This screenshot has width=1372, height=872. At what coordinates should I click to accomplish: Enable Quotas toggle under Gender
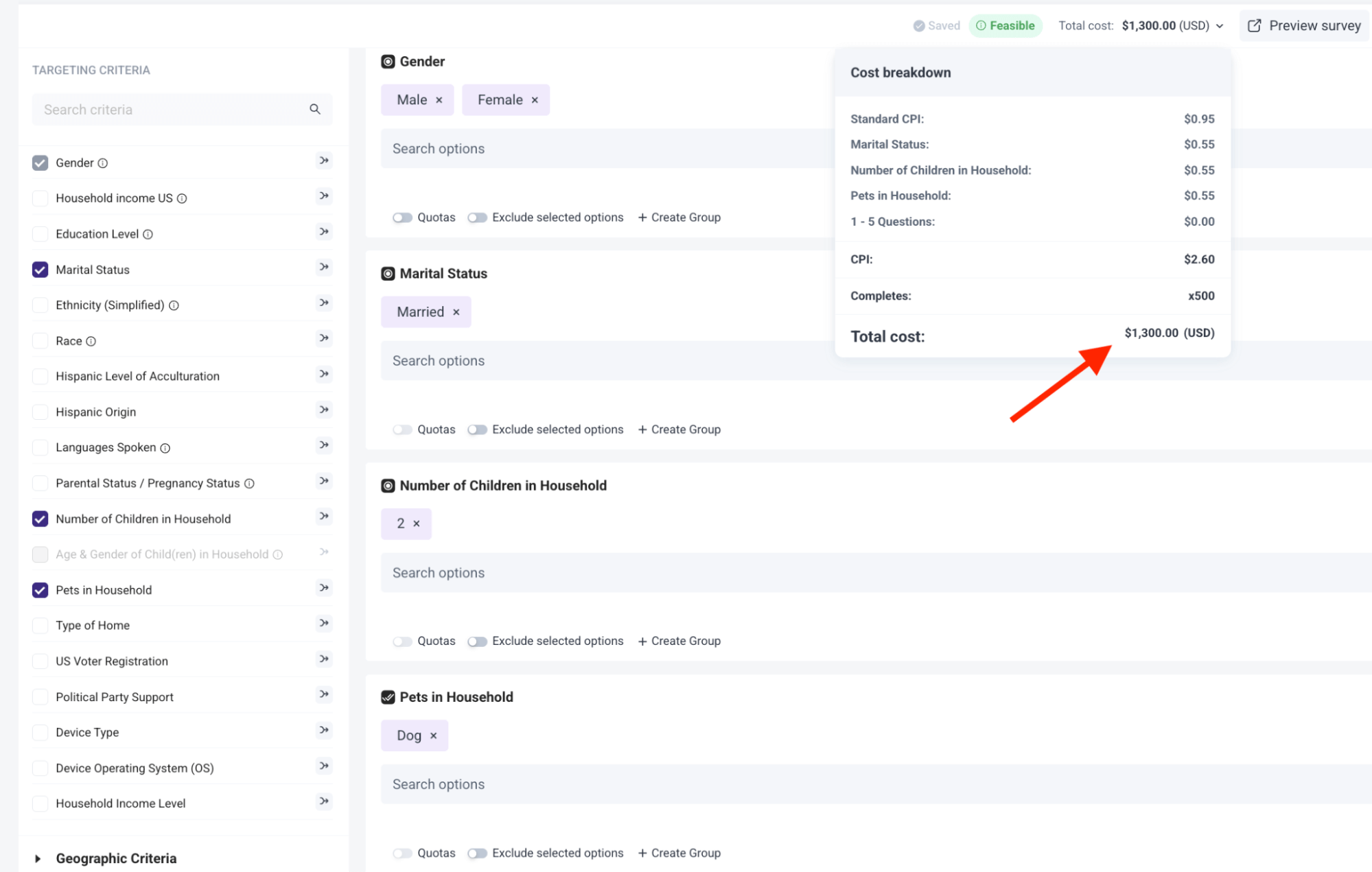pyautogui.click(x=402, y=217)
